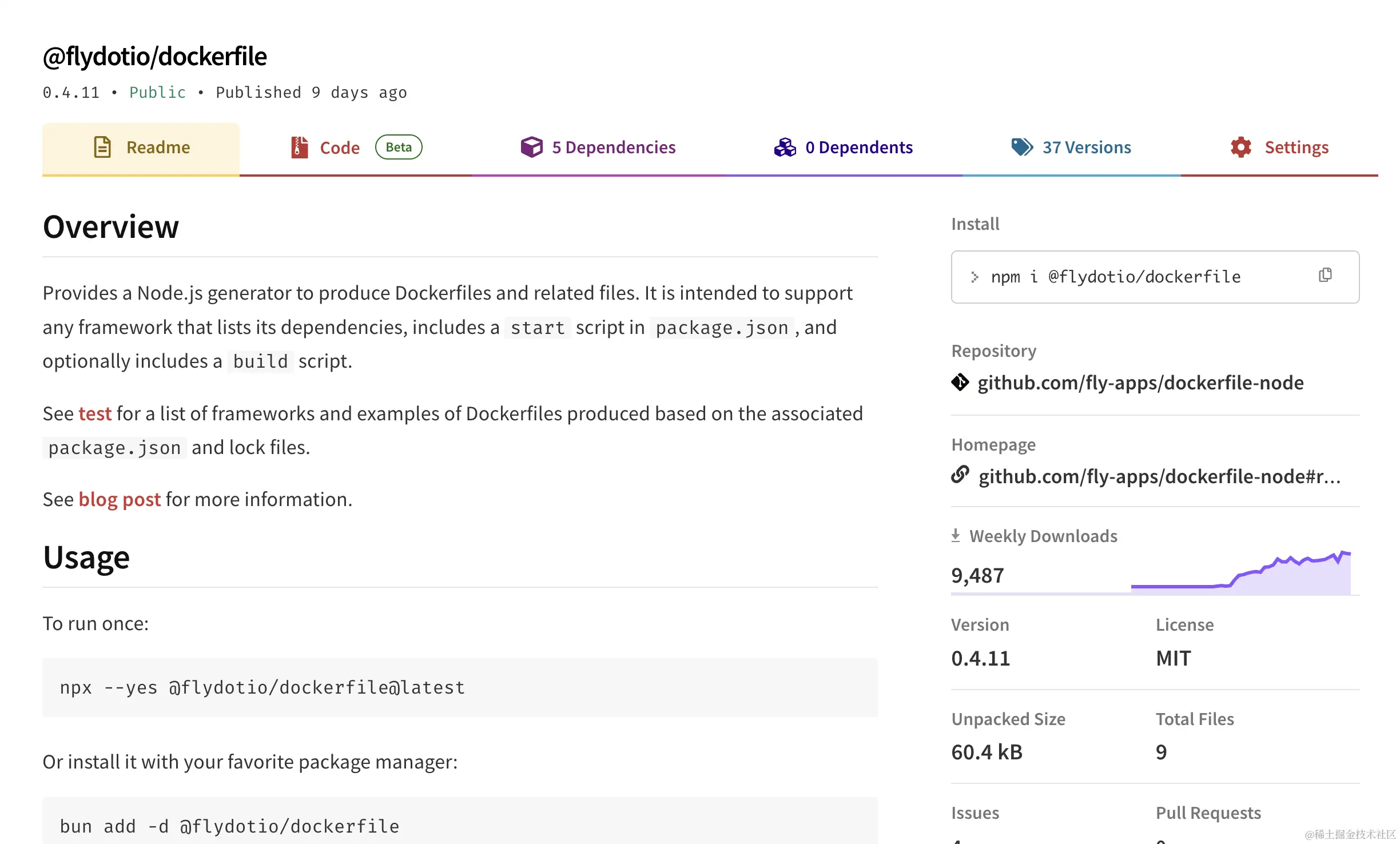Click the copy install command icon
The height and width of the screenshot is (844, 1400).
click(x=1325, y=275)
